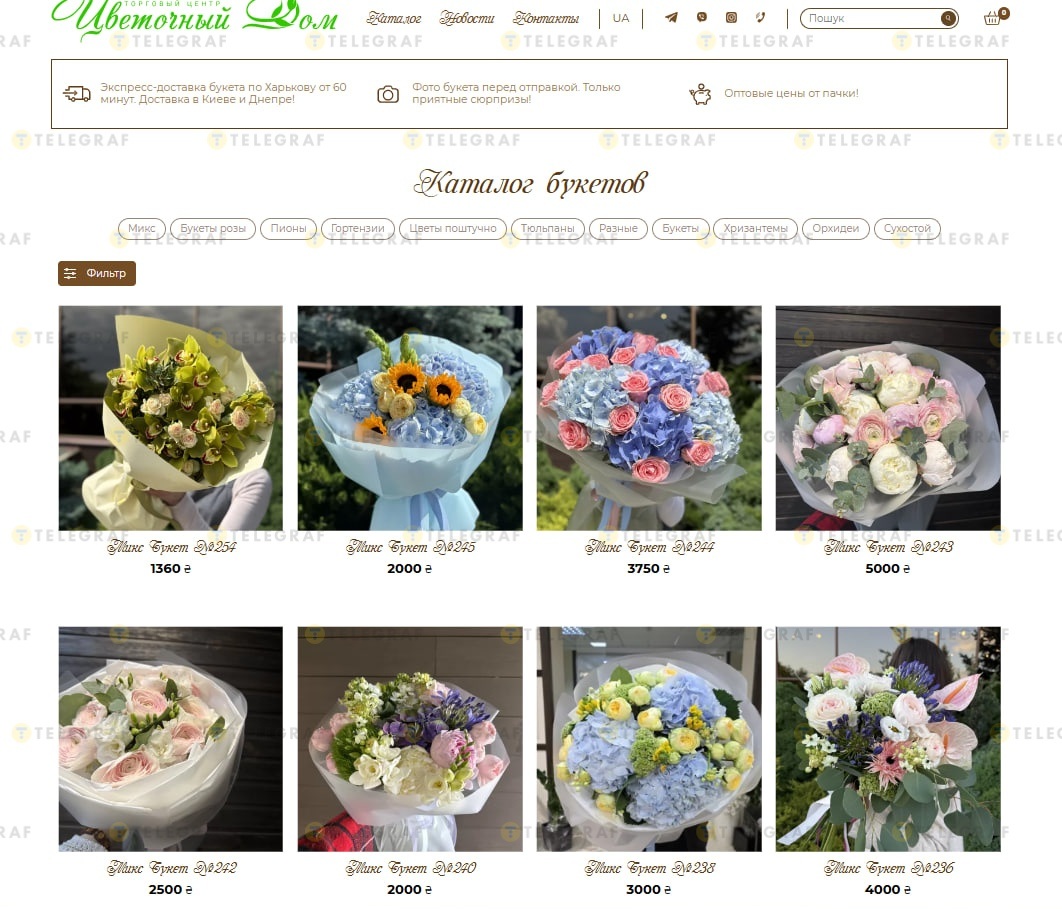
Task: Open the Viber contact icon
Action: pyautogui.click(x=702, y=18)
